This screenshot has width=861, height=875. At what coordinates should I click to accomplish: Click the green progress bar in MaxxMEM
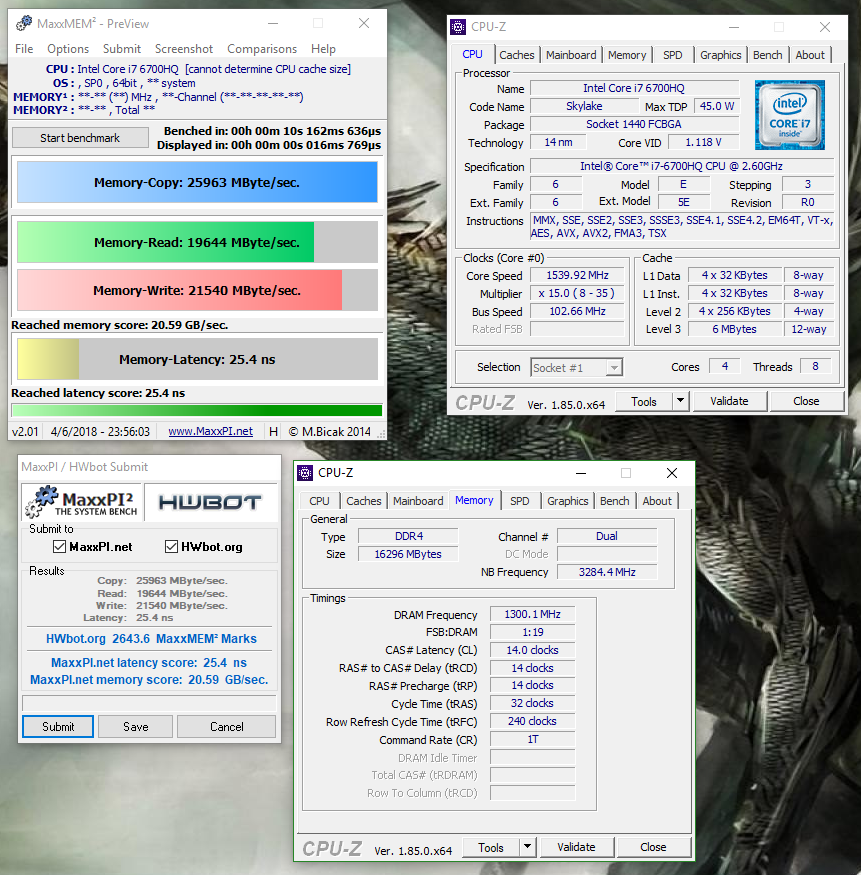[197, 411]
